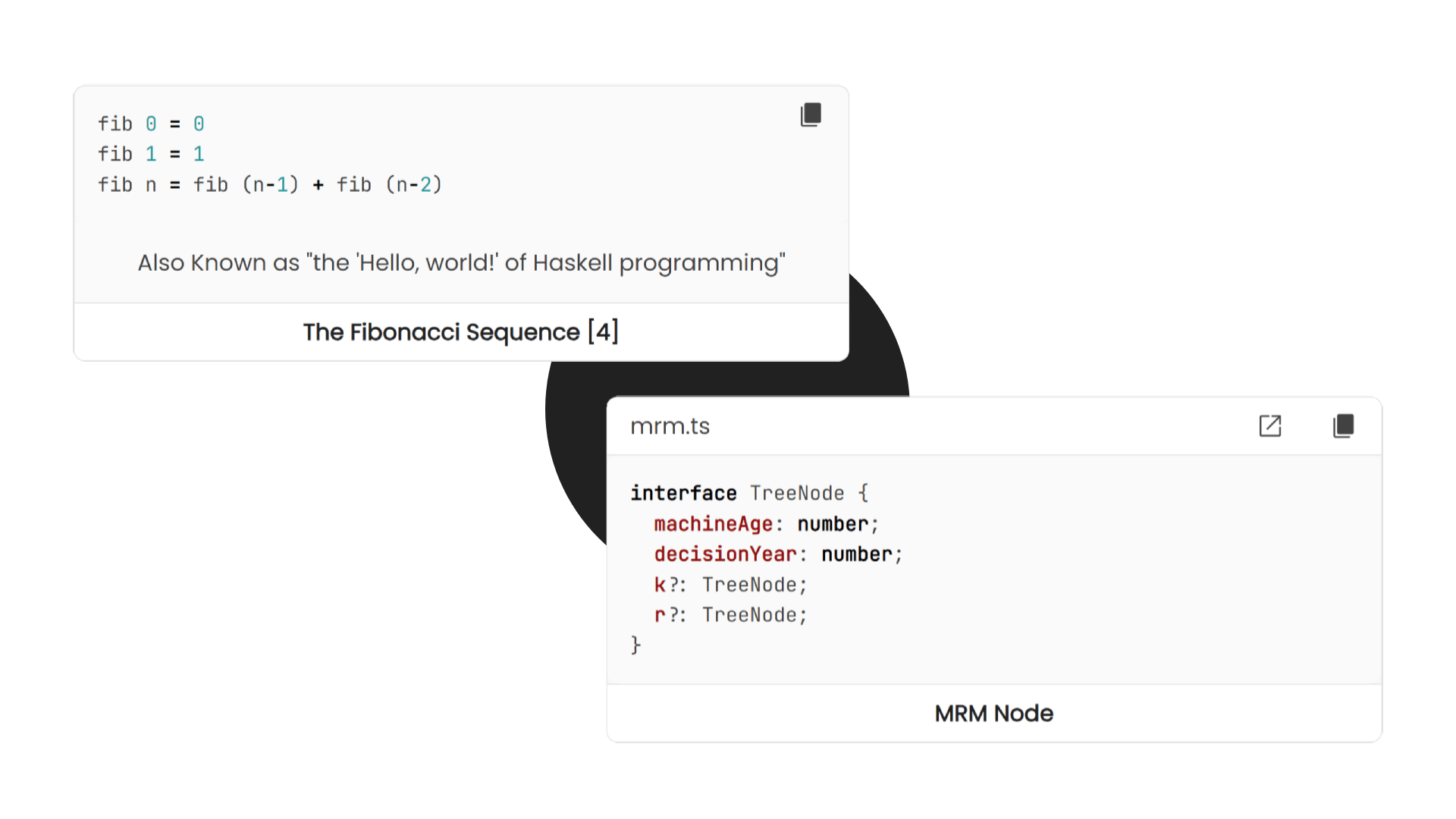Viewport: 1456px width, 819px height.
Task: Open mrm.ts in new window
Action: point(1270,426)
